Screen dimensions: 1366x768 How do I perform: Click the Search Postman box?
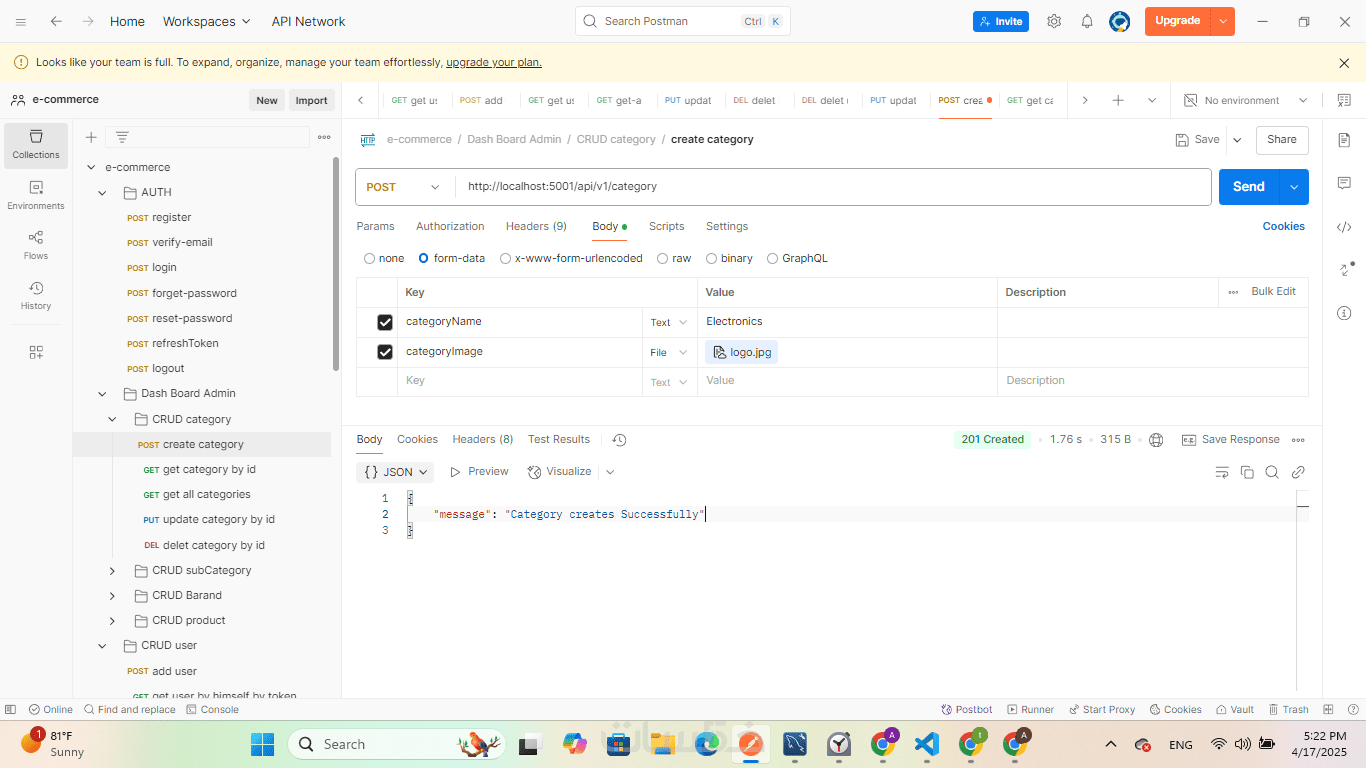683,21
